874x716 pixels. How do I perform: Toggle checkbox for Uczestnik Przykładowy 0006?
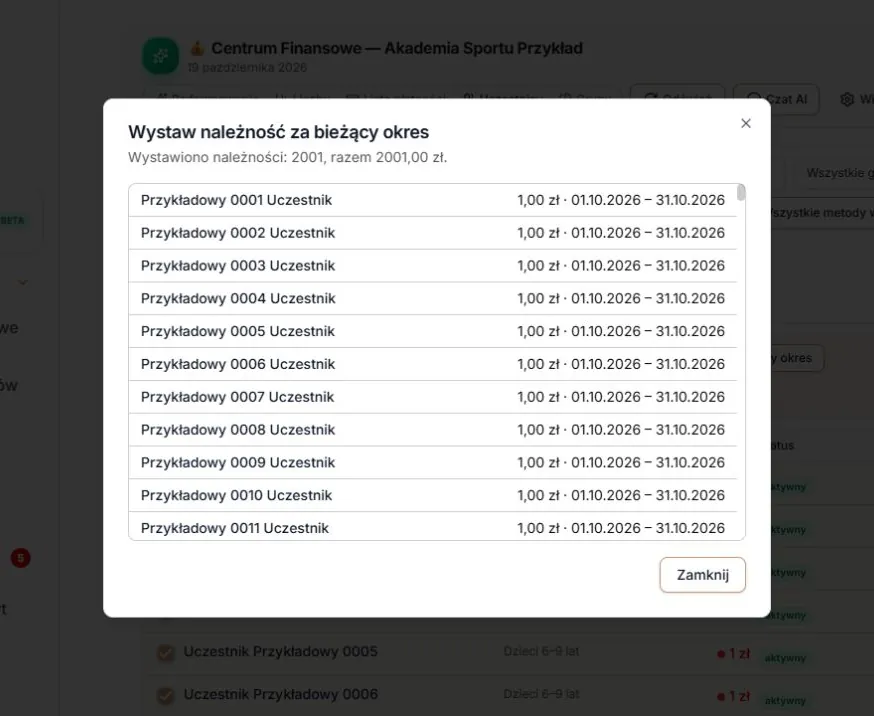tap(166, 695)
